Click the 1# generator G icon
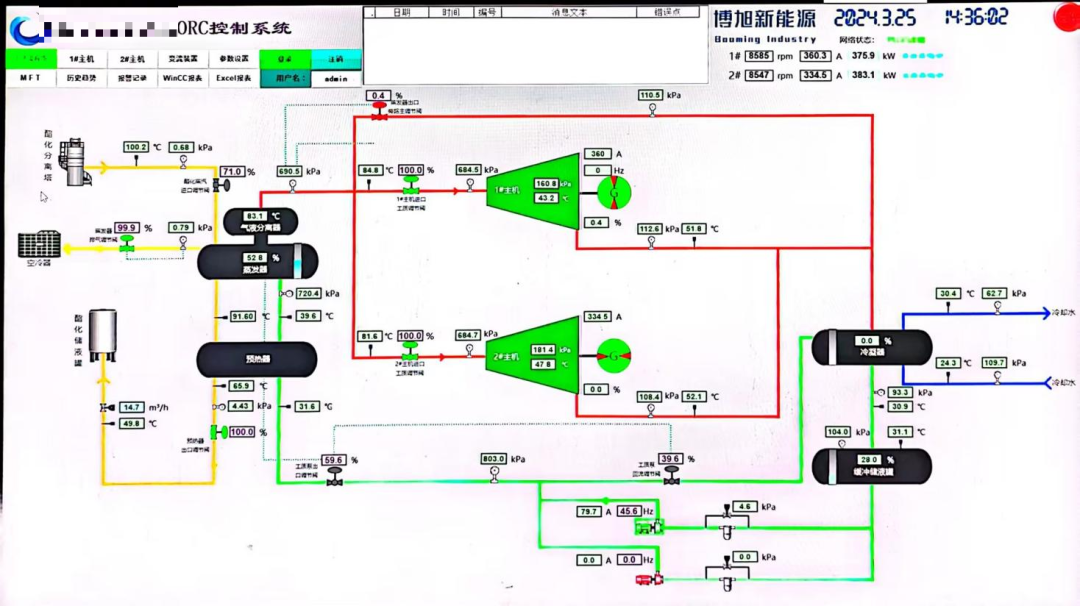Image resolution: width=1080 pixels, height=606 pixels. click(x=614, y=193)
